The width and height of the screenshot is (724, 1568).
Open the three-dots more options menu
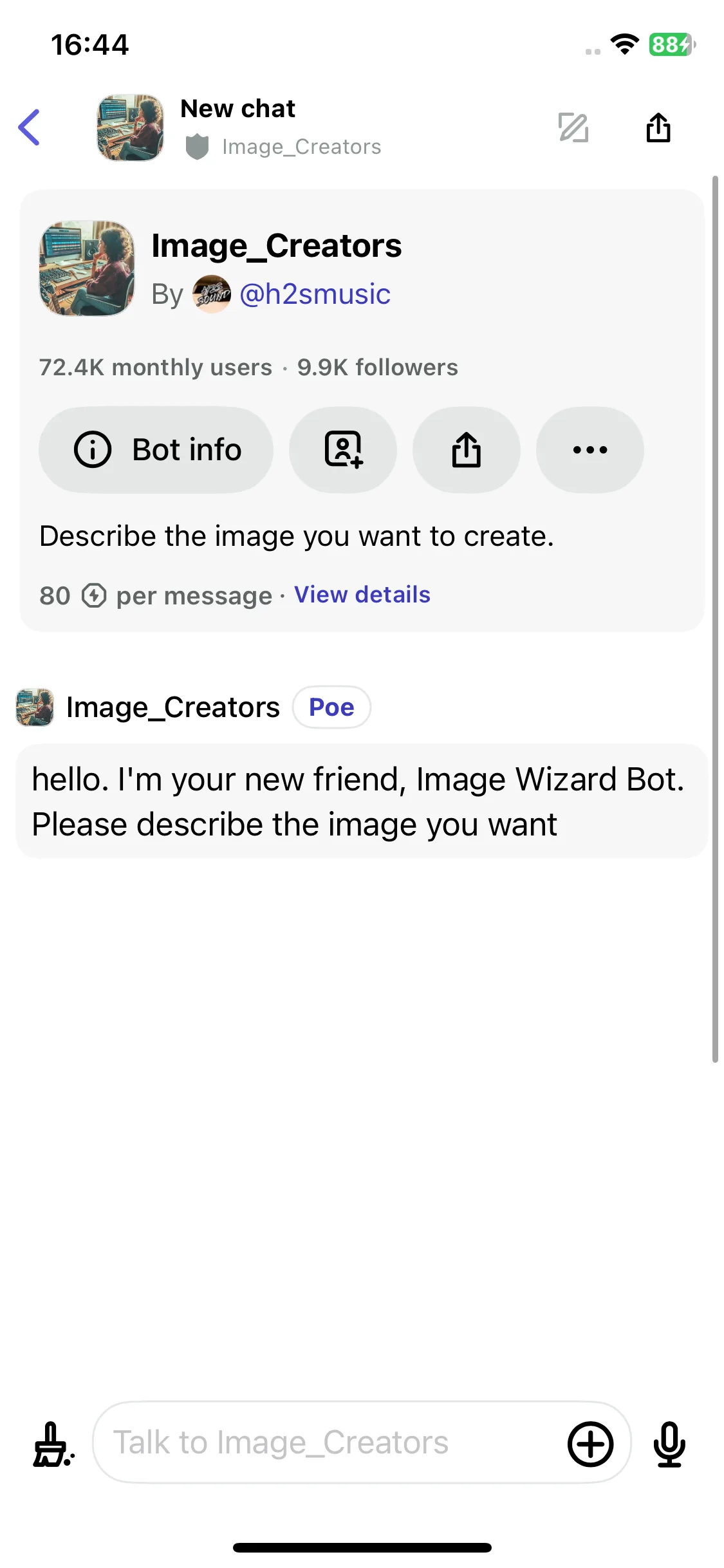(590, 449)
